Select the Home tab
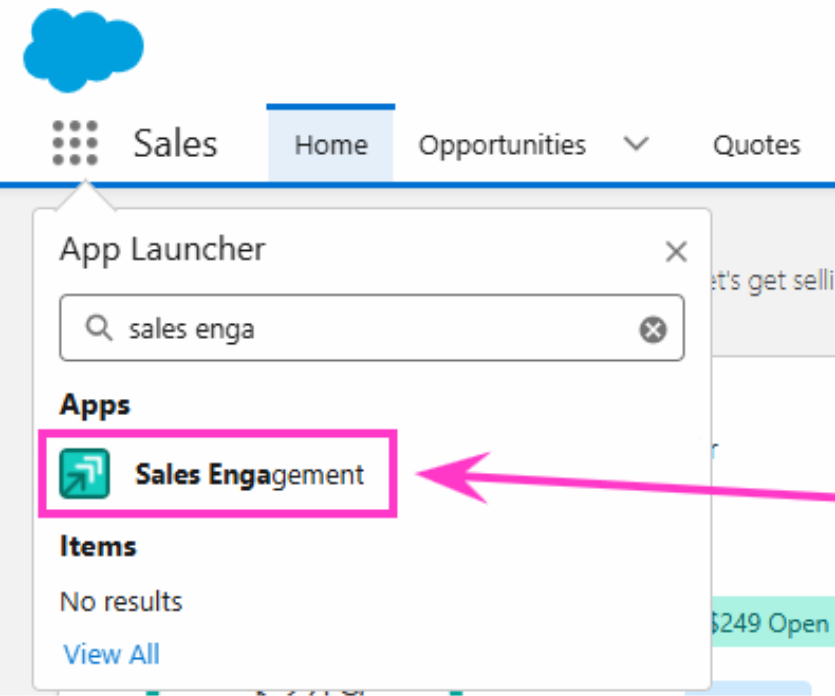 point(331,145)
